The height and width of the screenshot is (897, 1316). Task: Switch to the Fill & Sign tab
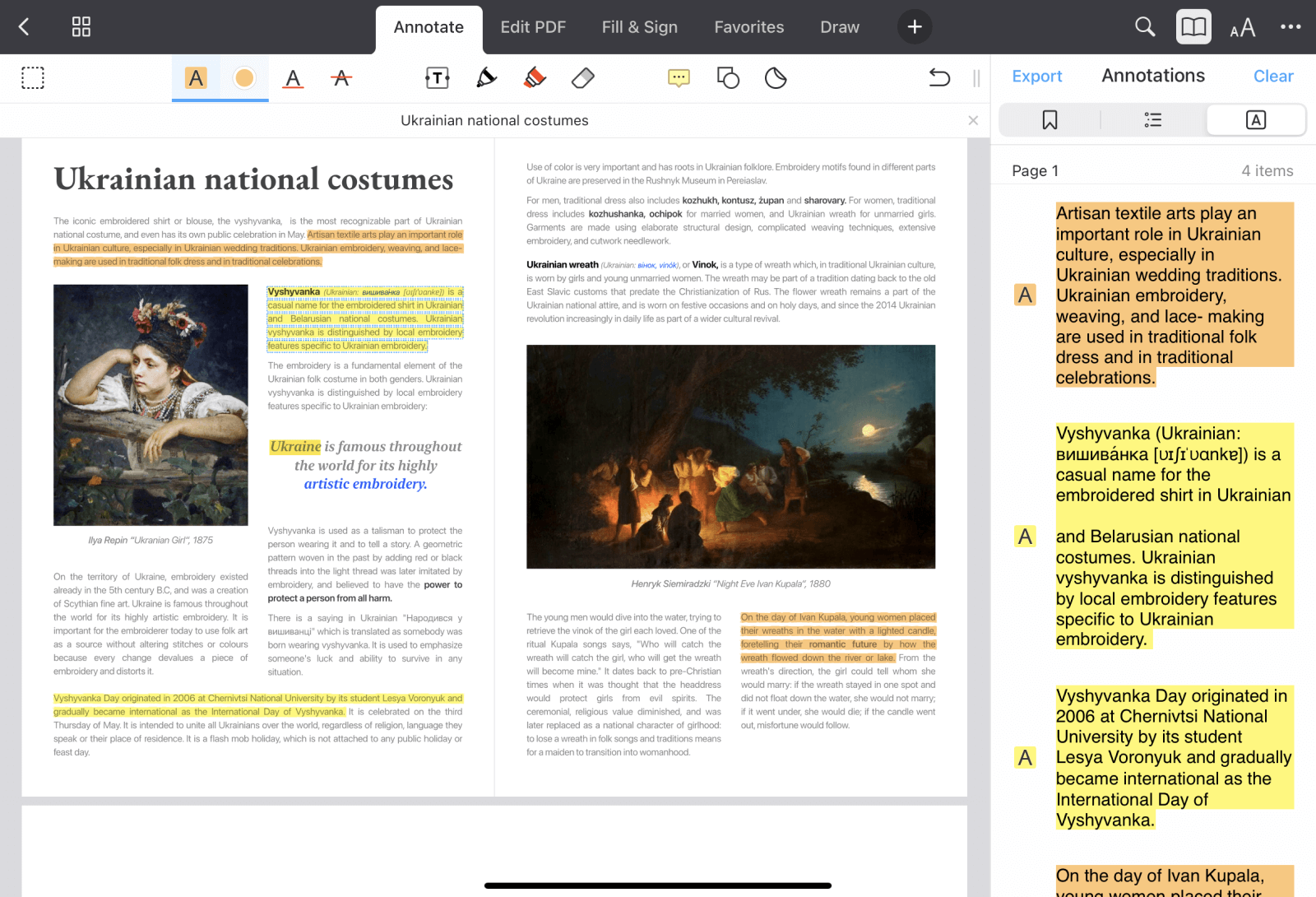point(640,27)
